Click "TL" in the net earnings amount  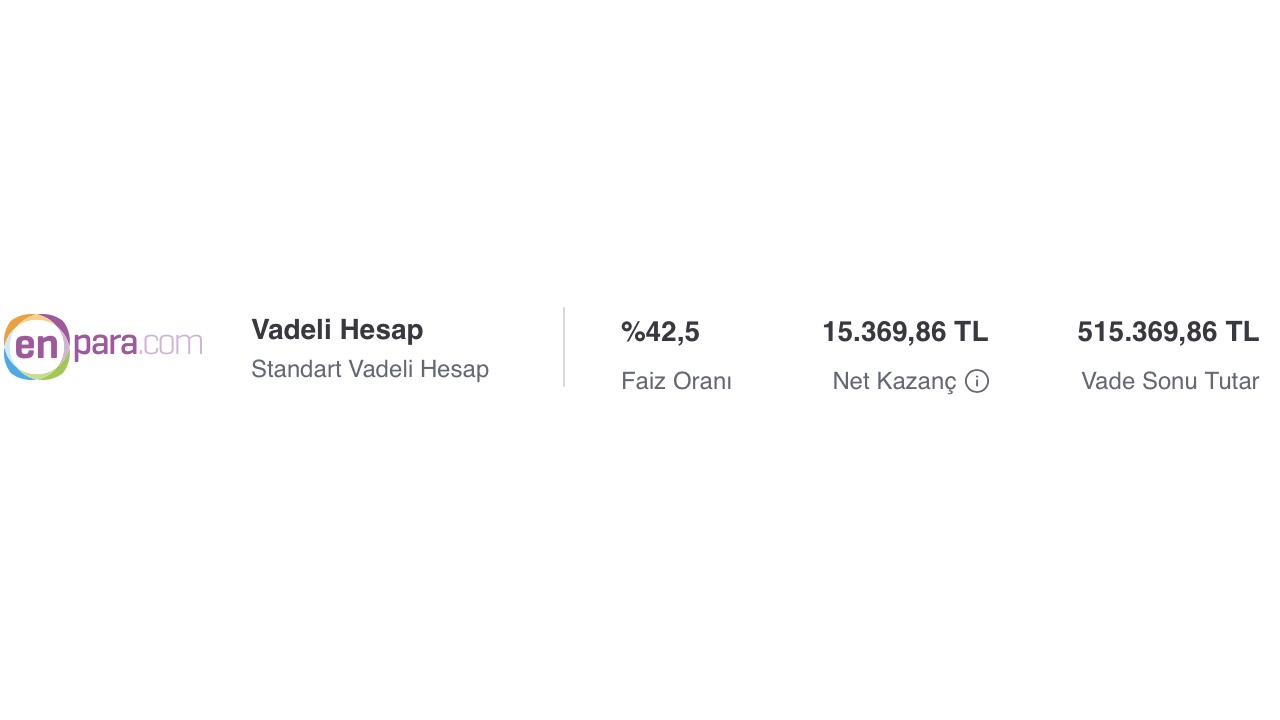click(x=971, y=332)
